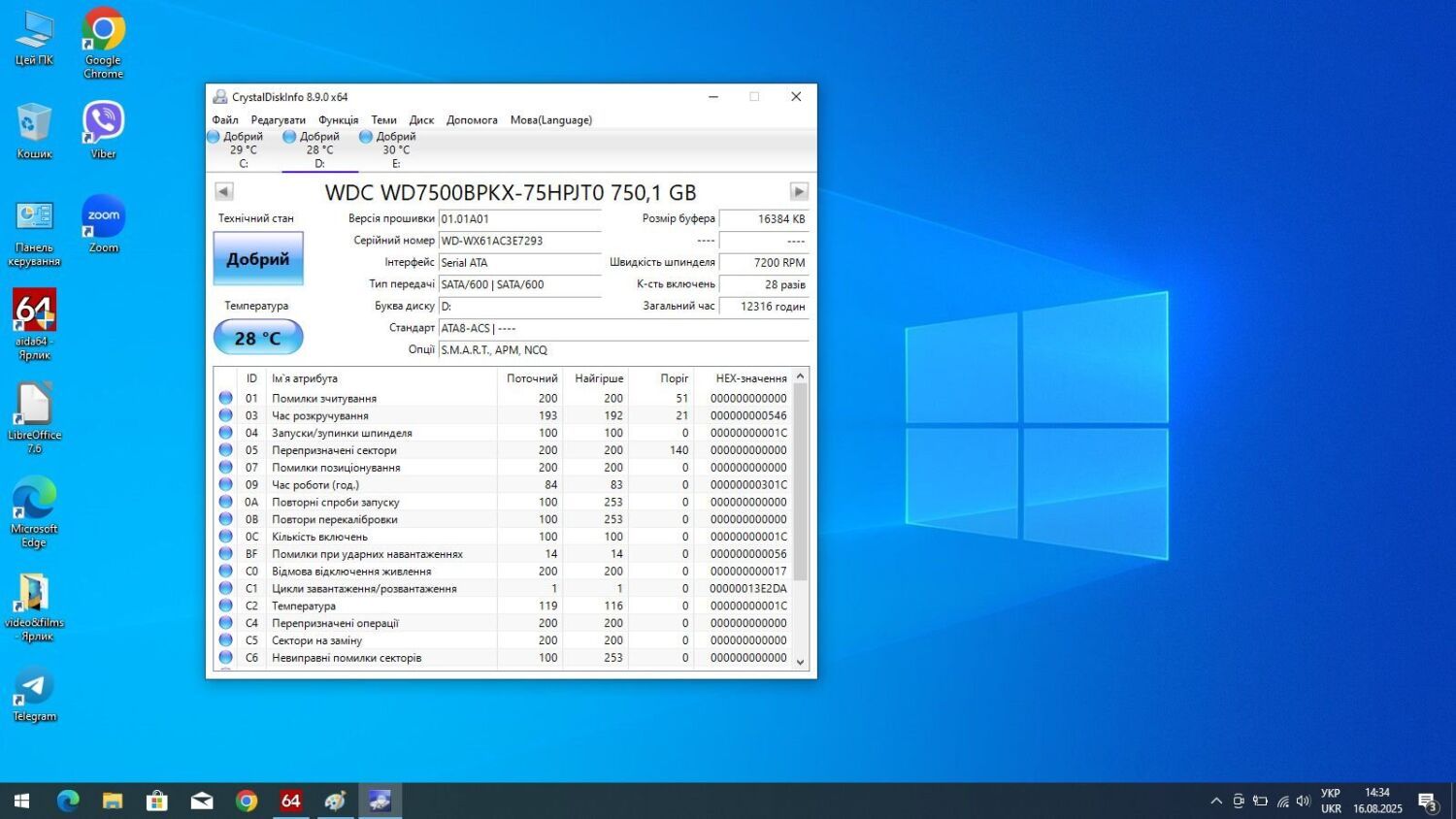Click the 28 °C temperature button
This screenshot has width=1456, height=819.
(x=258, y=338)
